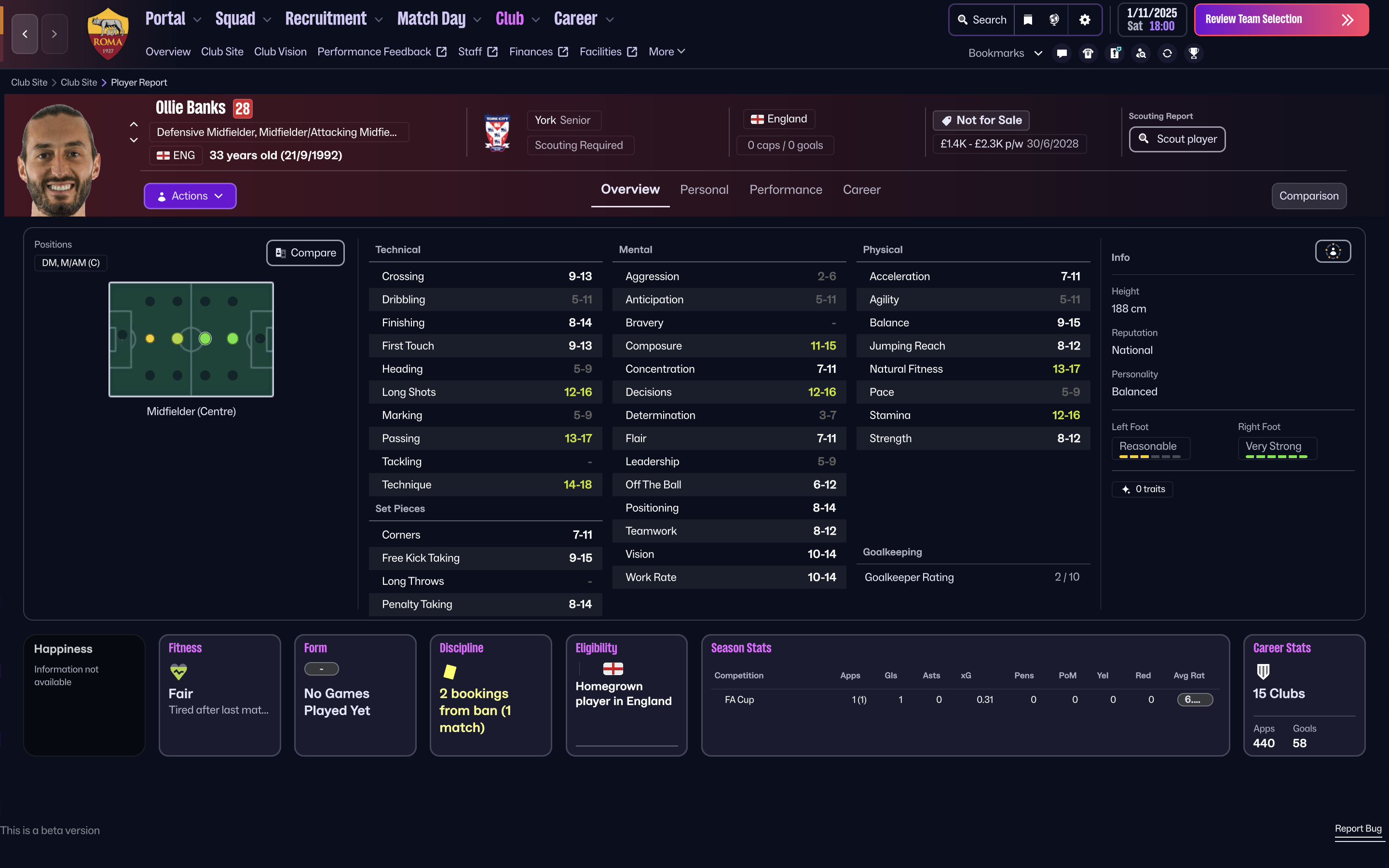Open the settings gear icon

coord(1084,19)
